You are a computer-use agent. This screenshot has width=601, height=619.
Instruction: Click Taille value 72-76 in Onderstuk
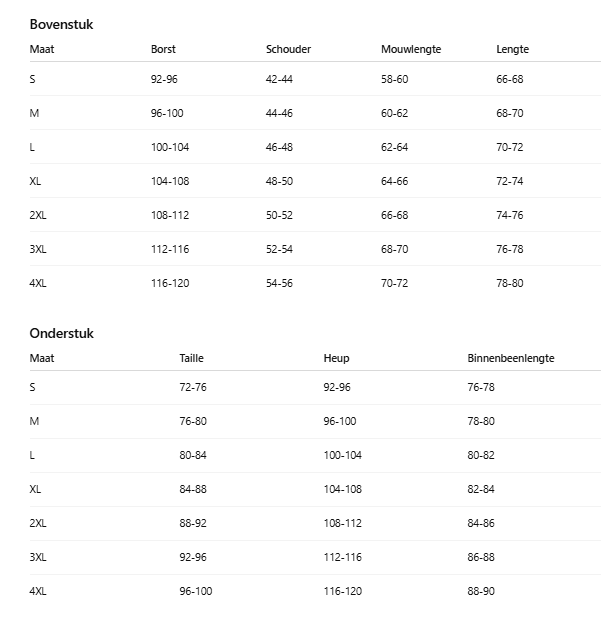pyautogui.click(x=193, y=387)
